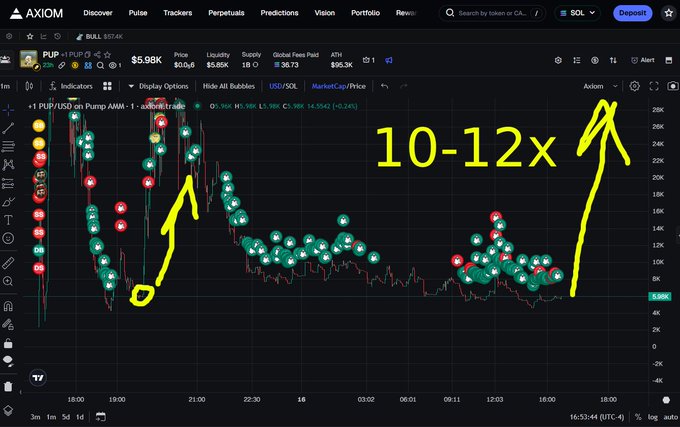
Task: Open the hexagon settings icon in token header
Action: tap(558, 60)
